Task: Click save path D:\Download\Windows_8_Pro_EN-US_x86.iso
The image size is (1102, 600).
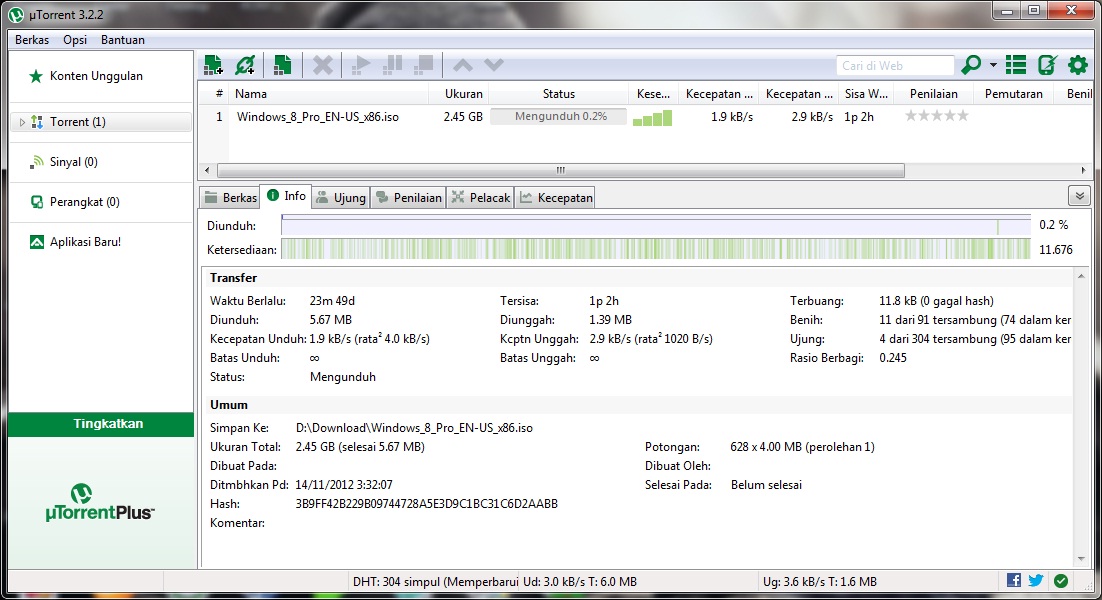Action: click(414, 428)
